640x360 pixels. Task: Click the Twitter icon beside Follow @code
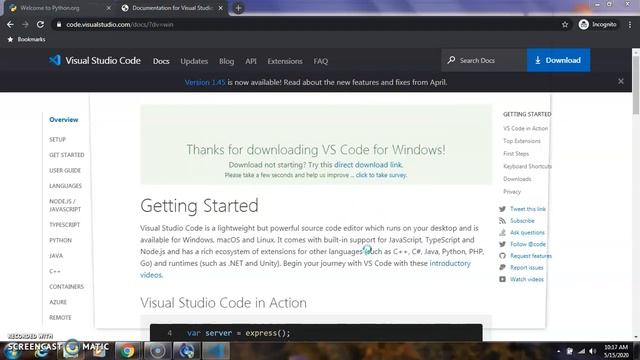502,244
